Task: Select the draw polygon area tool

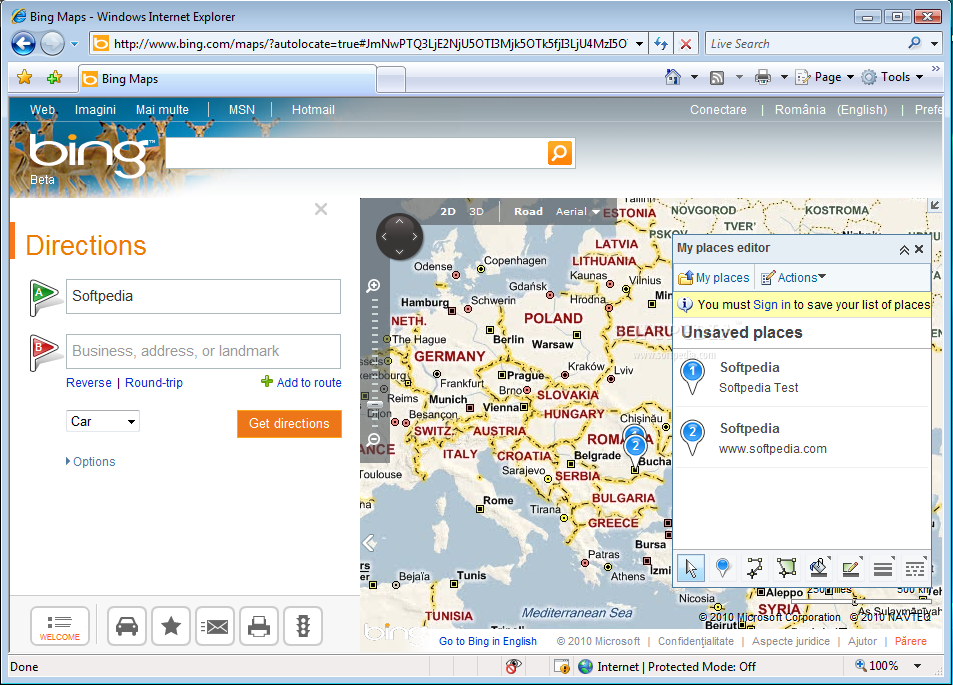Action: (x=786, y=568)
